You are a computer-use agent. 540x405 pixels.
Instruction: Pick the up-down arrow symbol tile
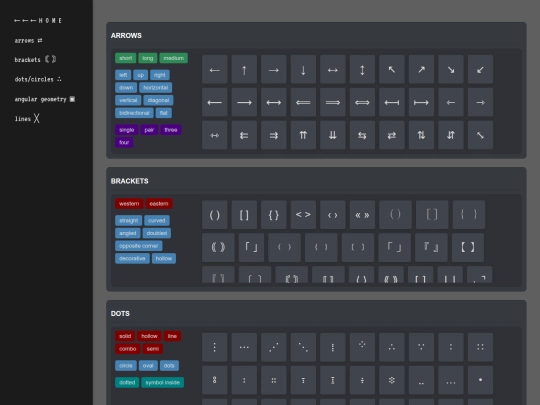point(362,69)
